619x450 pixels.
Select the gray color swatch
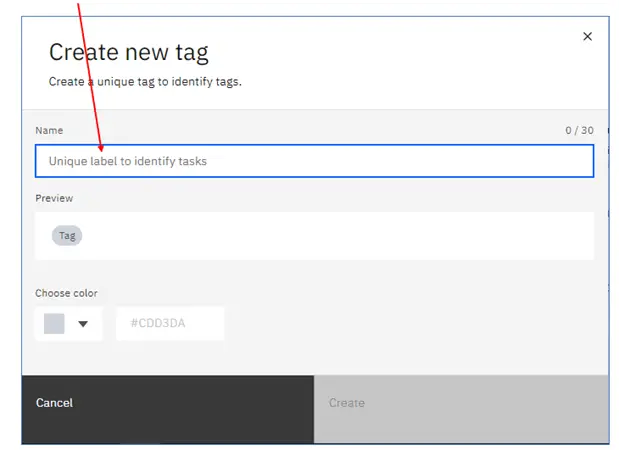[54, 324]
